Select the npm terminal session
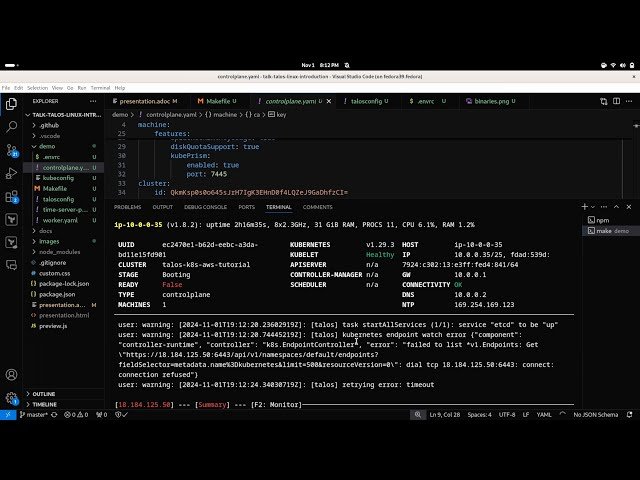The image size is (640, 480). pos(603,220)
